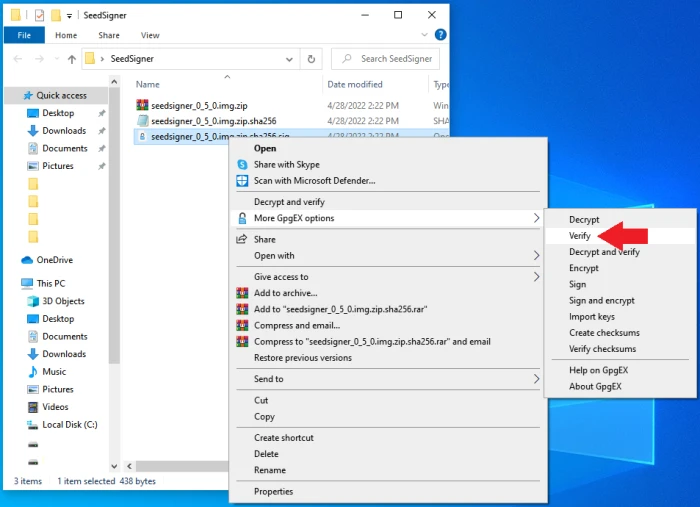Click the OneDrive cloud icon in sidebar
The image size is (700, 507).
click(27, 260)
